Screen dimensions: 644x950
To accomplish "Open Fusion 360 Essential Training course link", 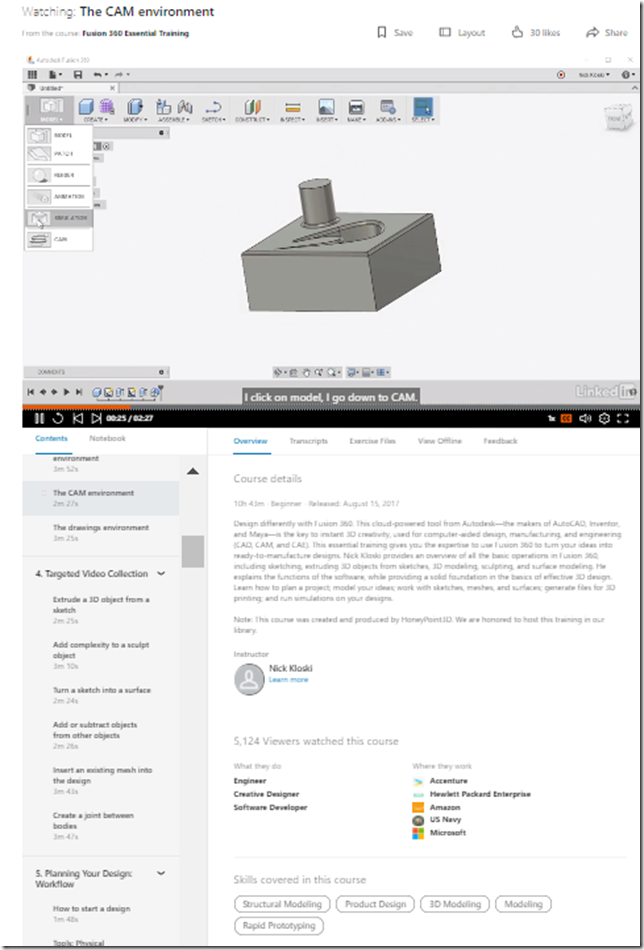I will point(136,33).
